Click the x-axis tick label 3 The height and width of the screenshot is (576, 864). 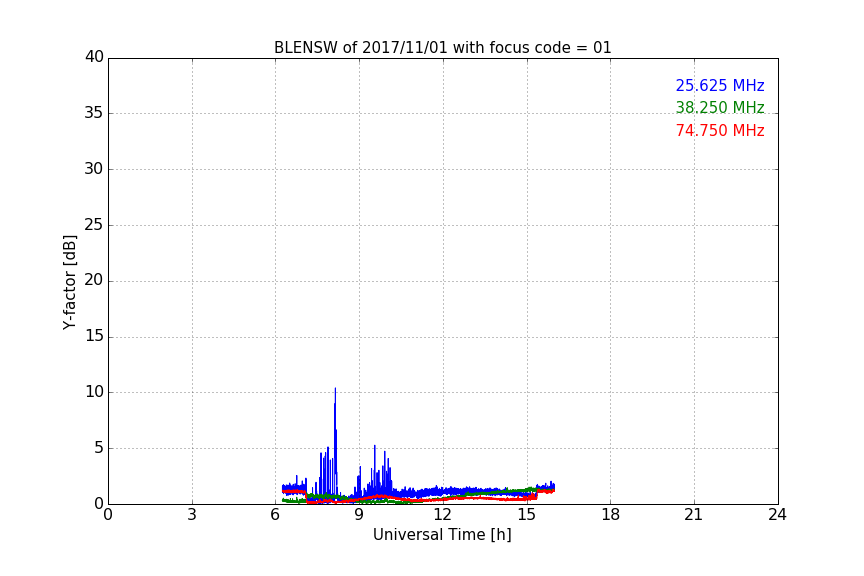tap(192, 515)
